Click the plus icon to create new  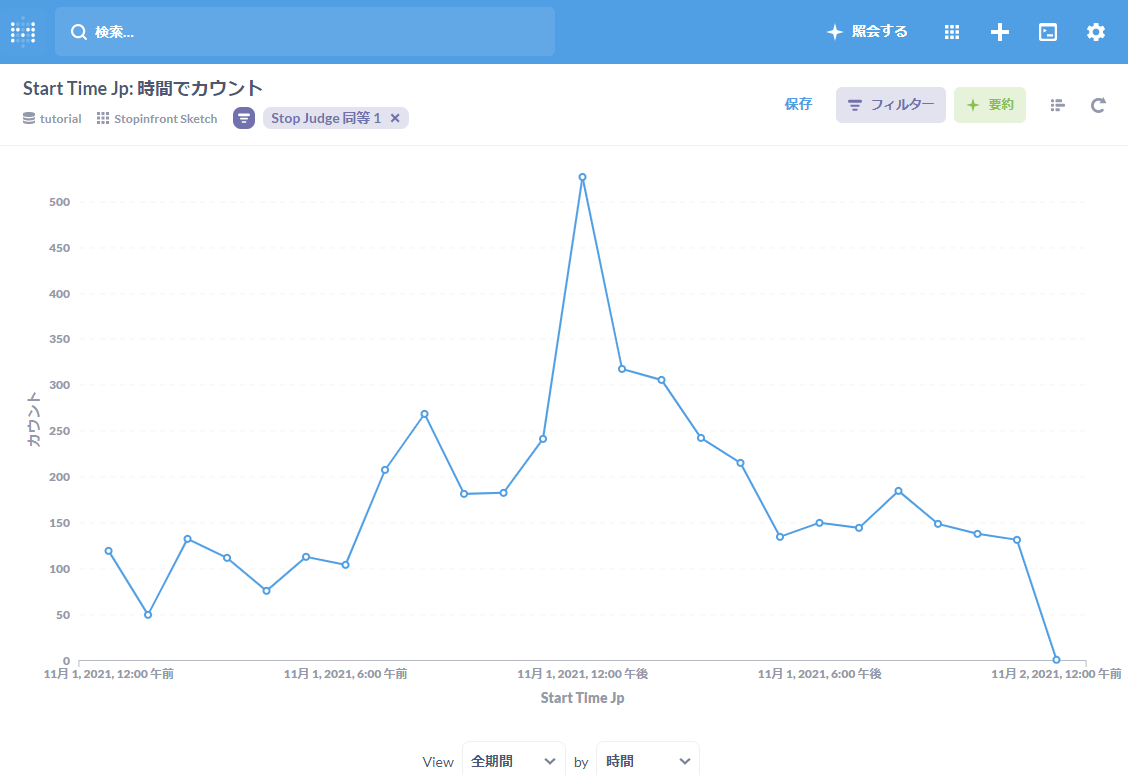[x=1000, y=32]
